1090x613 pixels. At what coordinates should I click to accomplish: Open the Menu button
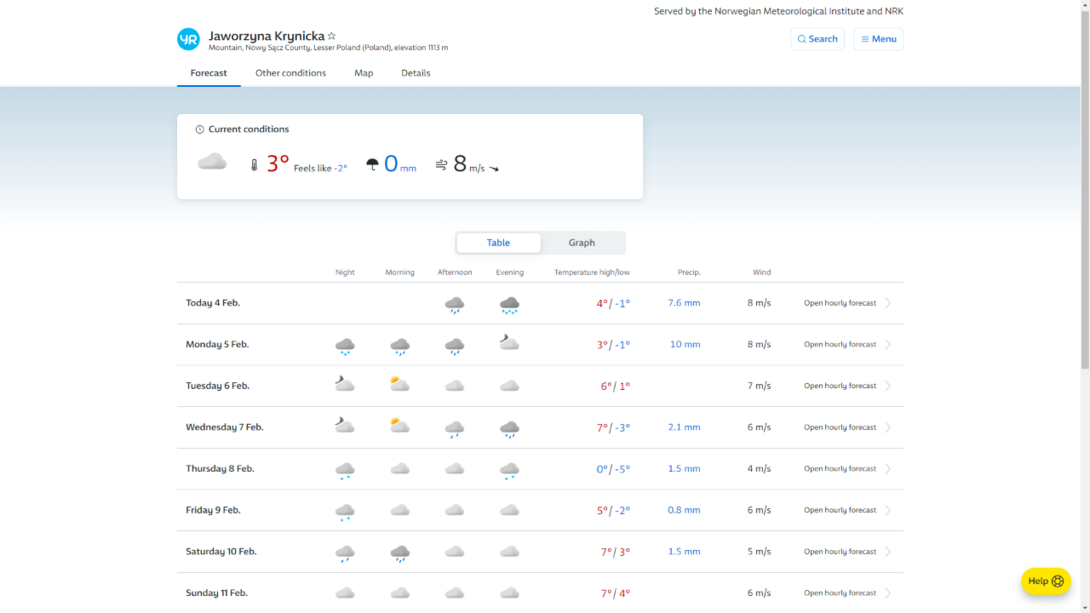pos(879,39)
